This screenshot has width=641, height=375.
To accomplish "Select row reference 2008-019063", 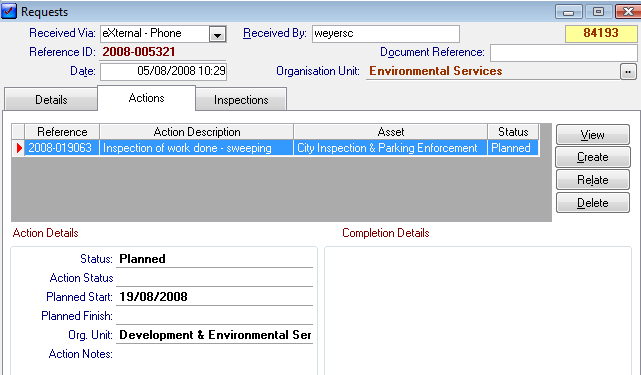I will 62,148.
